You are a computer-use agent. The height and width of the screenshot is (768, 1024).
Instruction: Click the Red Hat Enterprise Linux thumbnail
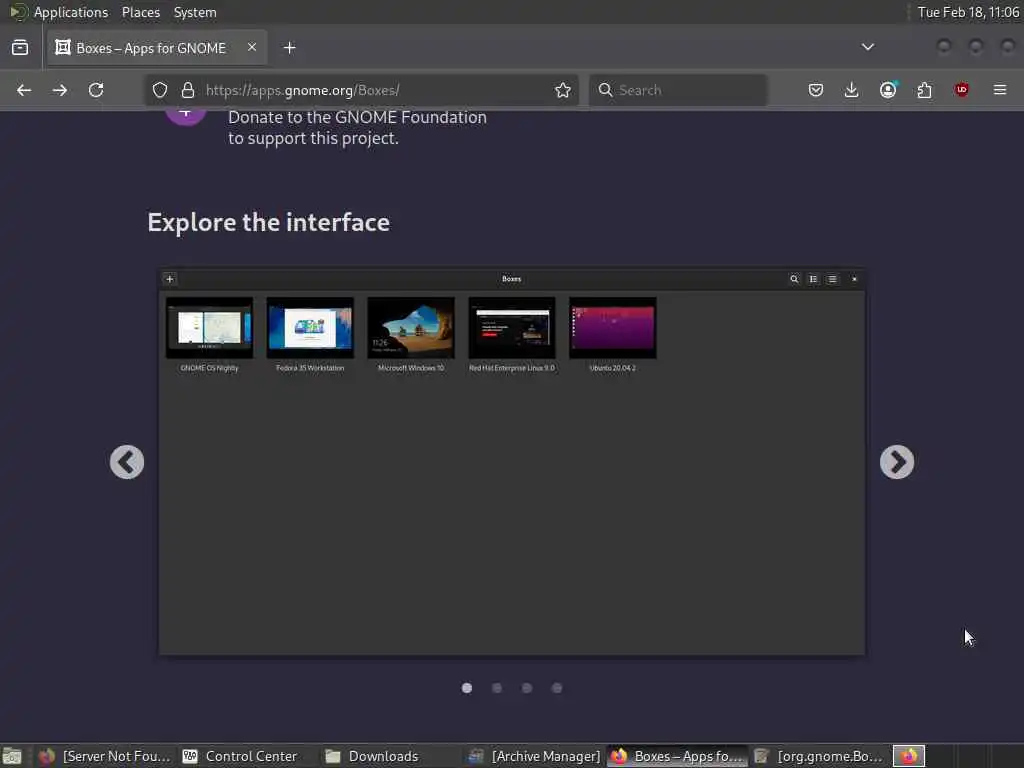coord(512,328)
